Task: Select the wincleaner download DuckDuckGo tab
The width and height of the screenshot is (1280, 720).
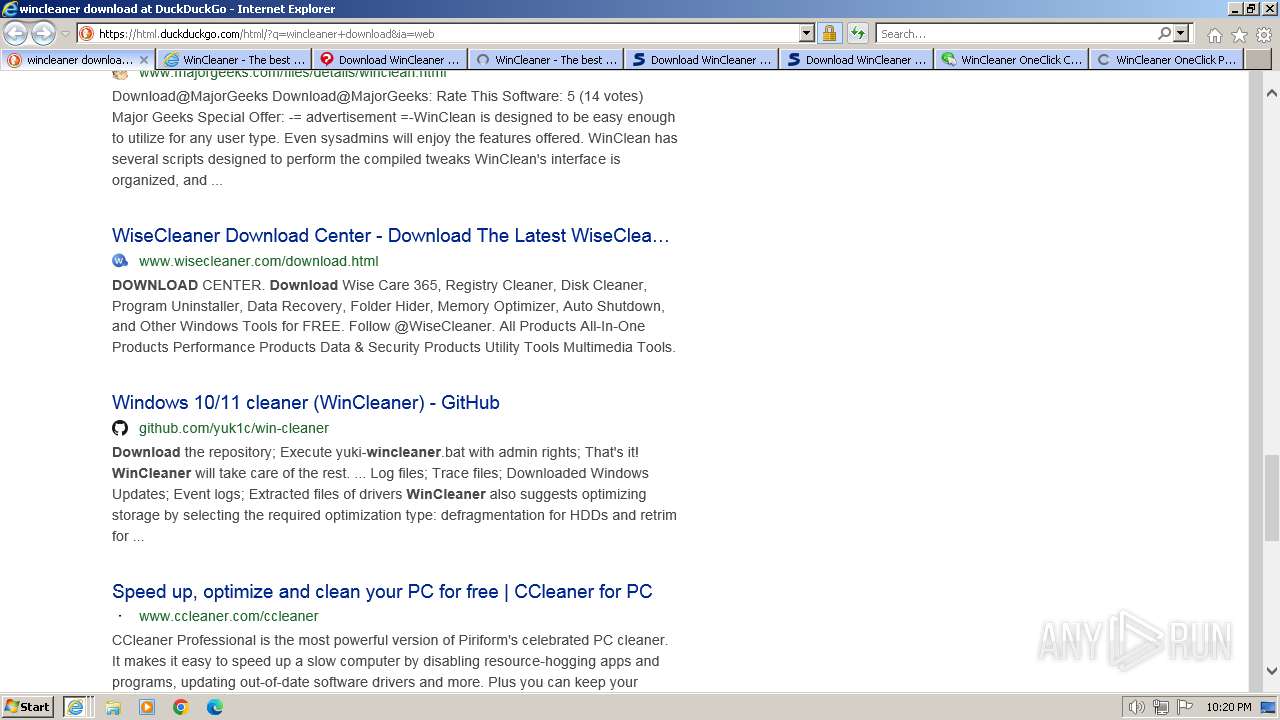Action: coord(78,60)
